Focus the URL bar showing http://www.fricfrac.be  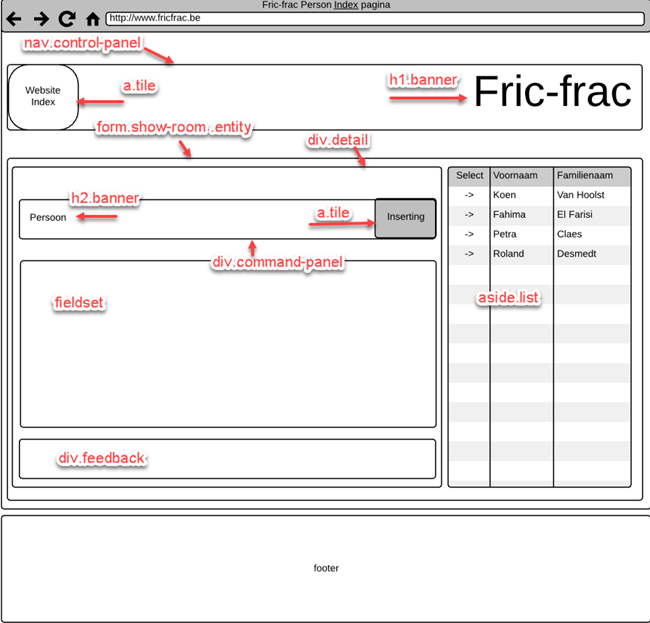pyautogui.click(x=375, y=19)
